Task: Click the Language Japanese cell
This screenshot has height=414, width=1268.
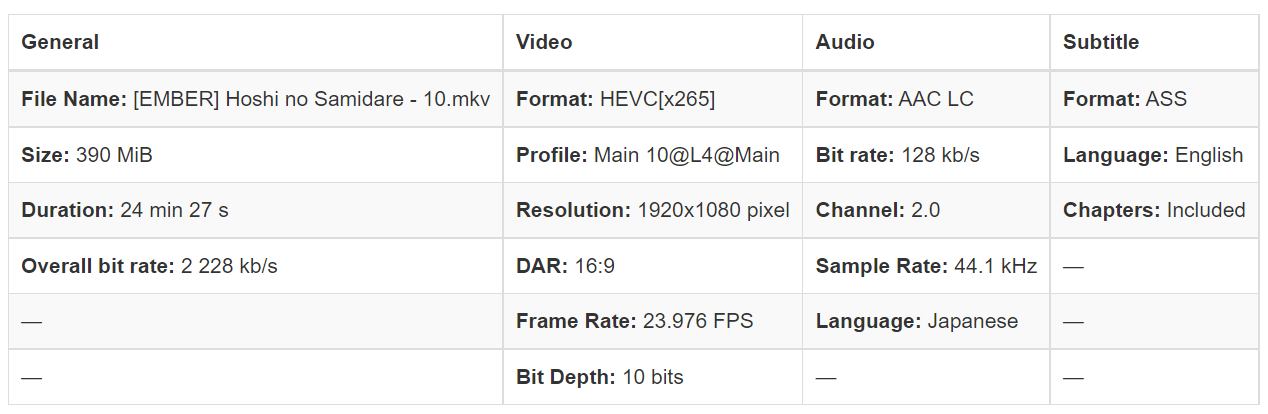Action: pos(916,321)
